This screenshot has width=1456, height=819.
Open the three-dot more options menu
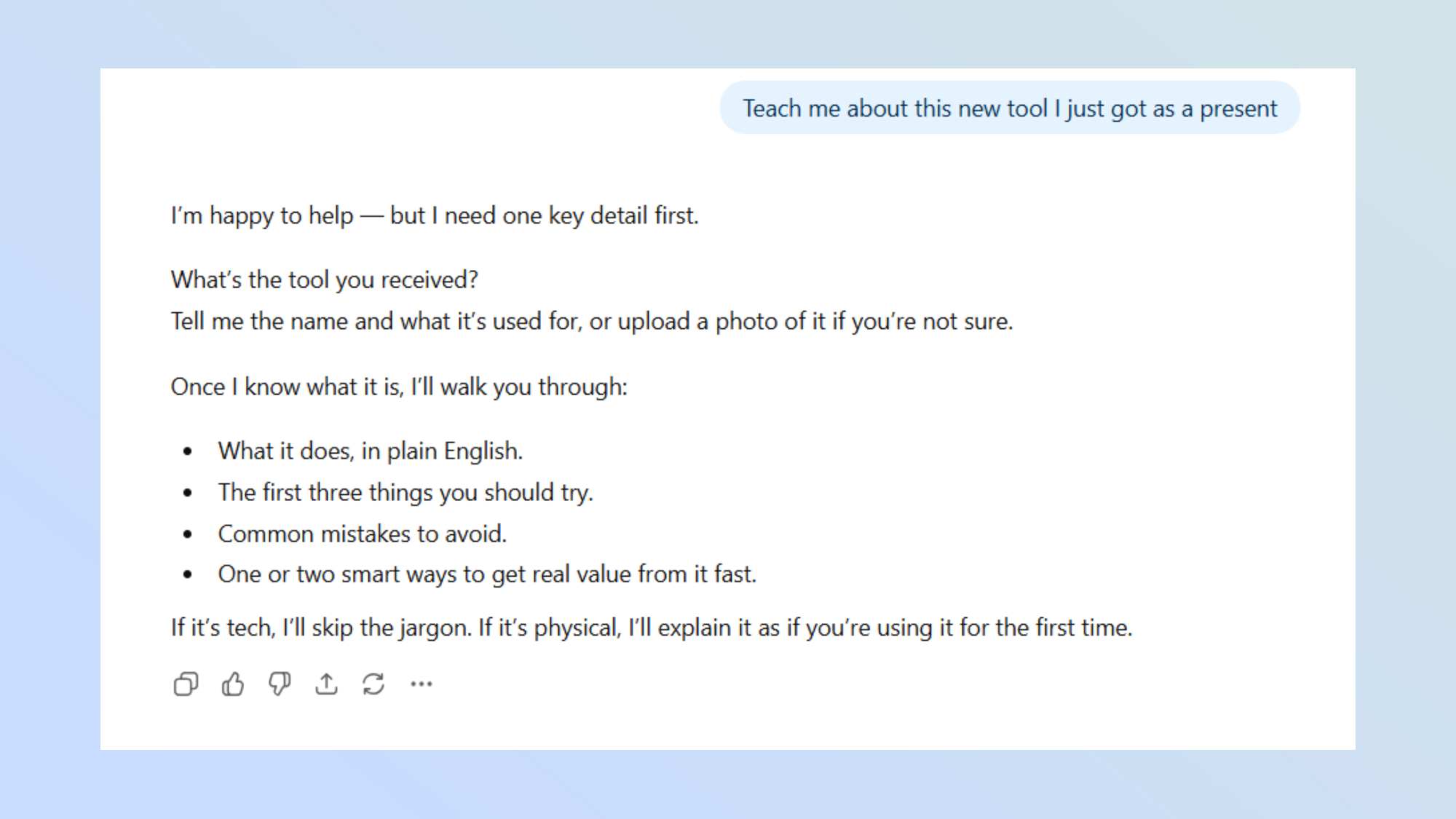click(x=422, y=684)
